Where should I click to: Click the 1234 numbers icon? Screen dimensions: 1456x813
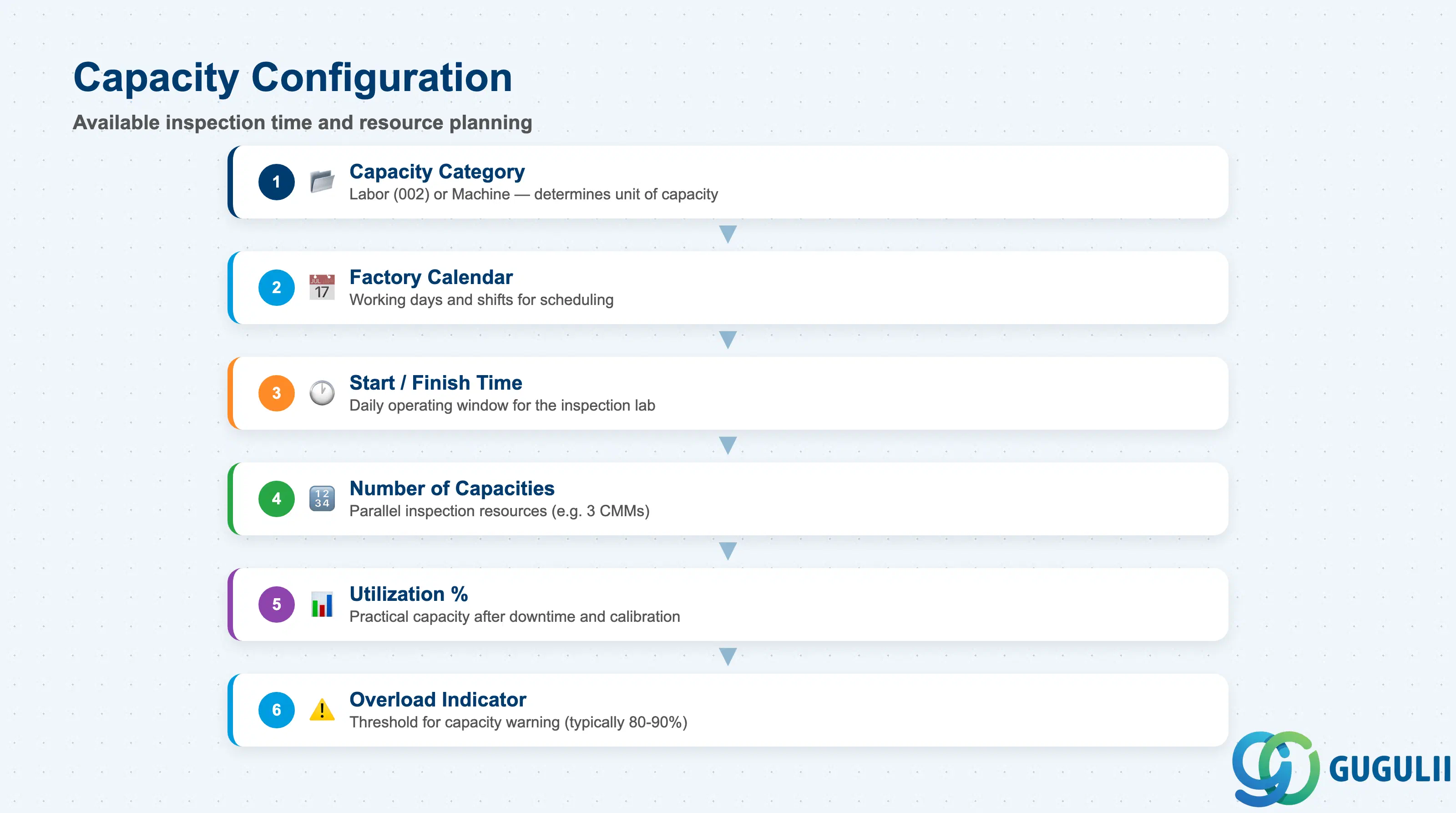(x=322, y=498)
